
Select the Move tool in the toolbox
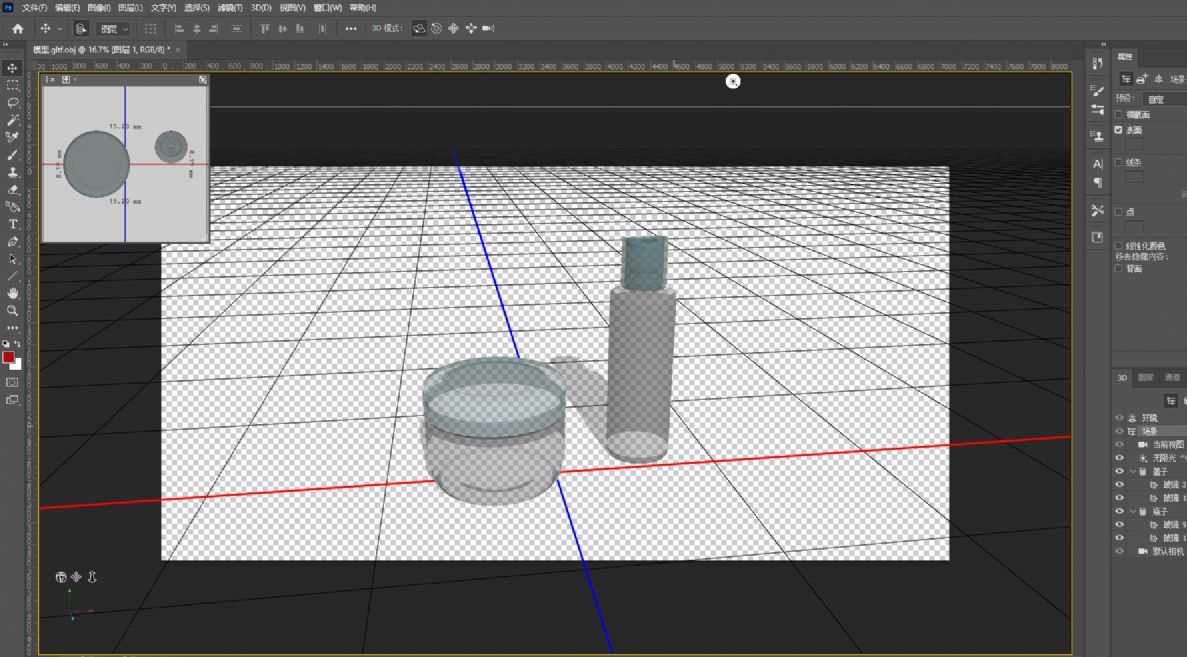(x=12, y=68)
